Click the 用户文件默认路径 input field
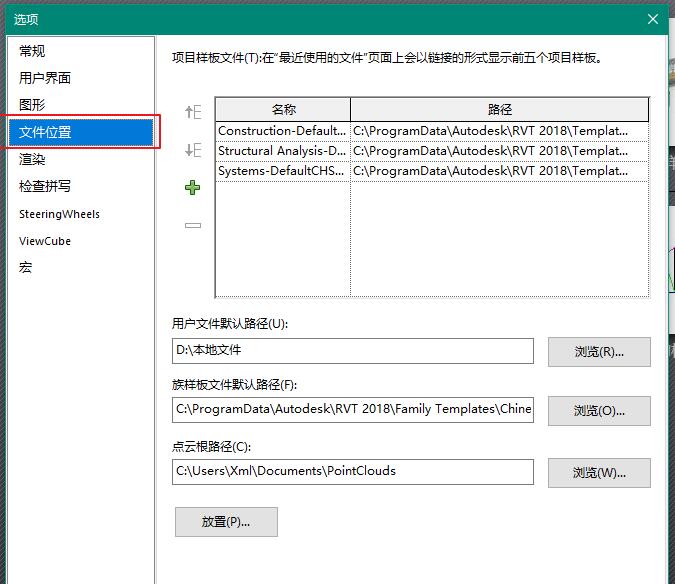The image size is (675, 584). pyautogui.click(x=352, y=351)
